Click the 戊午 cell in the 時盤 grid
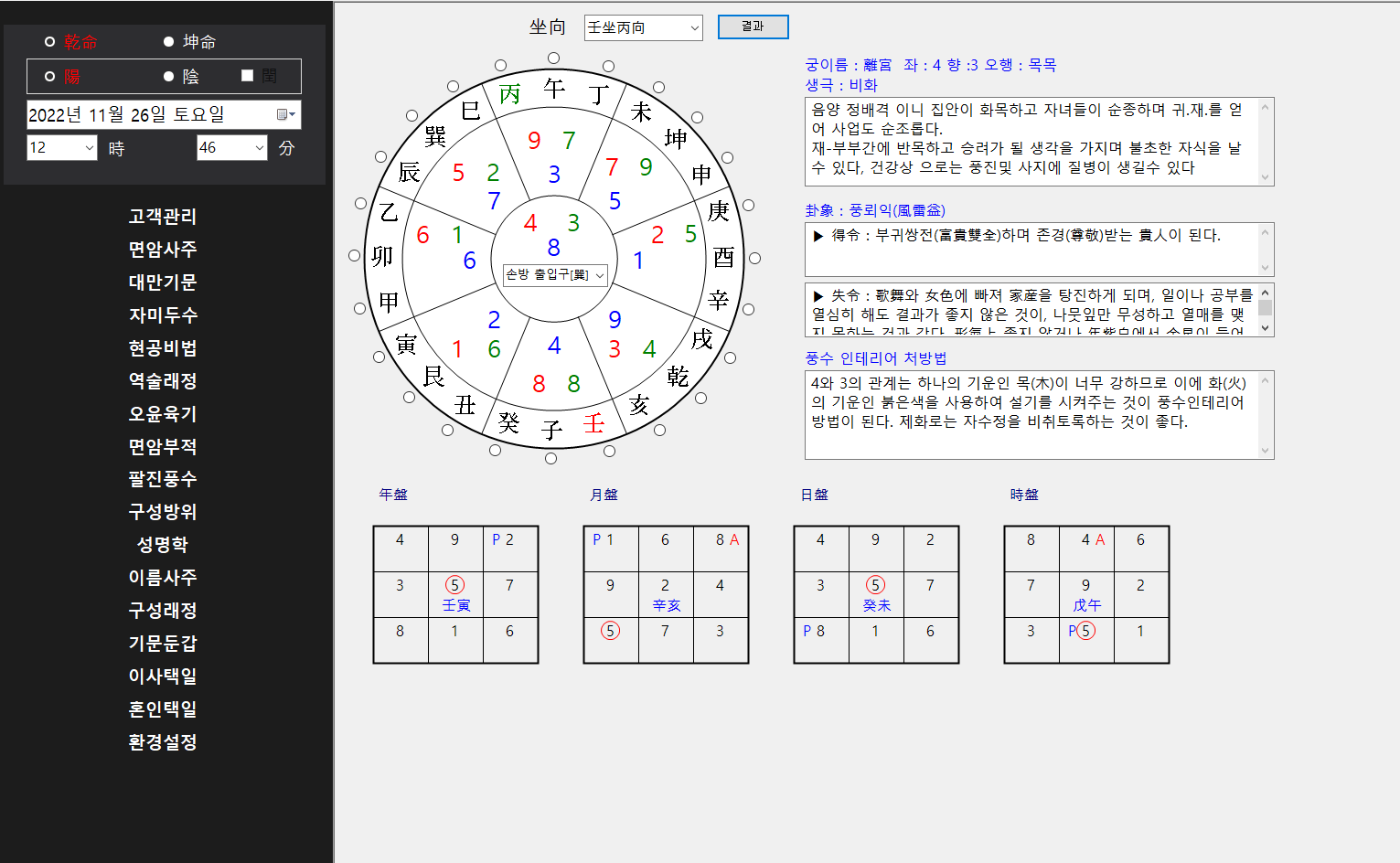The height and width of the screenshot is (863, 1400). point(1086,594)
